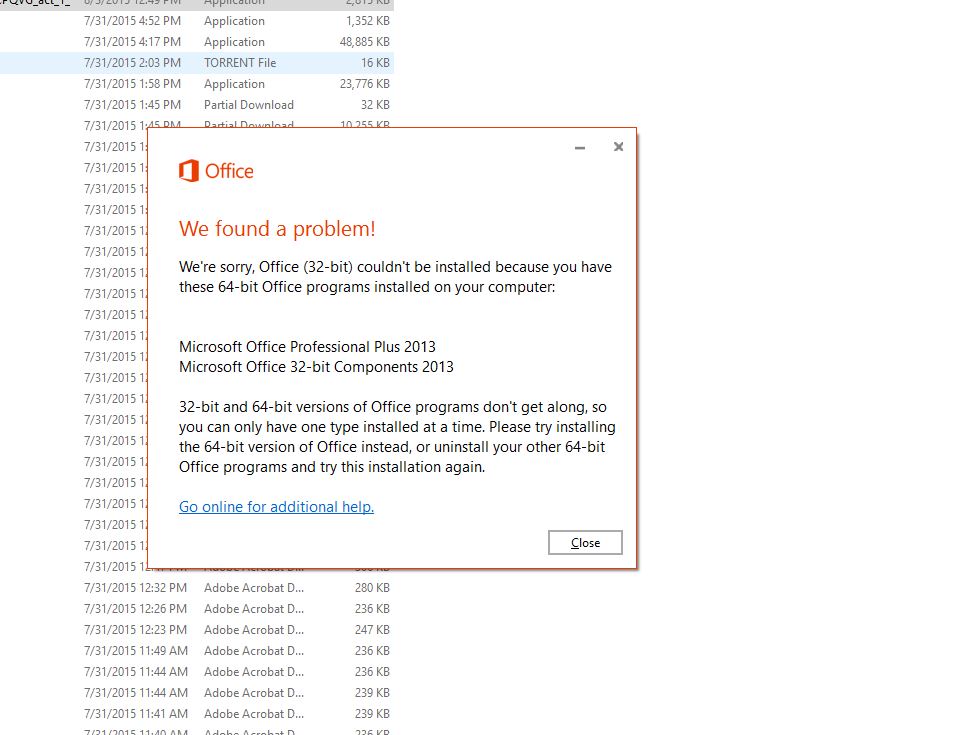Dismiss the Office dialog with the X icon

619,147
